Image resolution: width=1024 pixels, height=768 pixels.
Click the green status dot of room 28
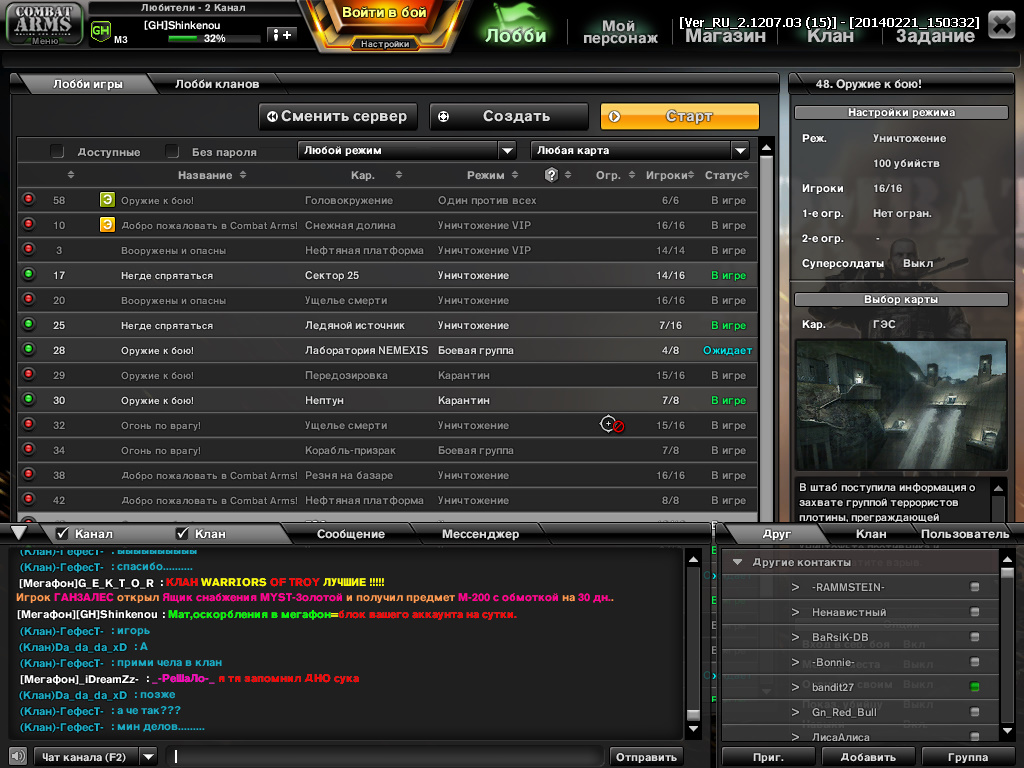pos(29,349)
